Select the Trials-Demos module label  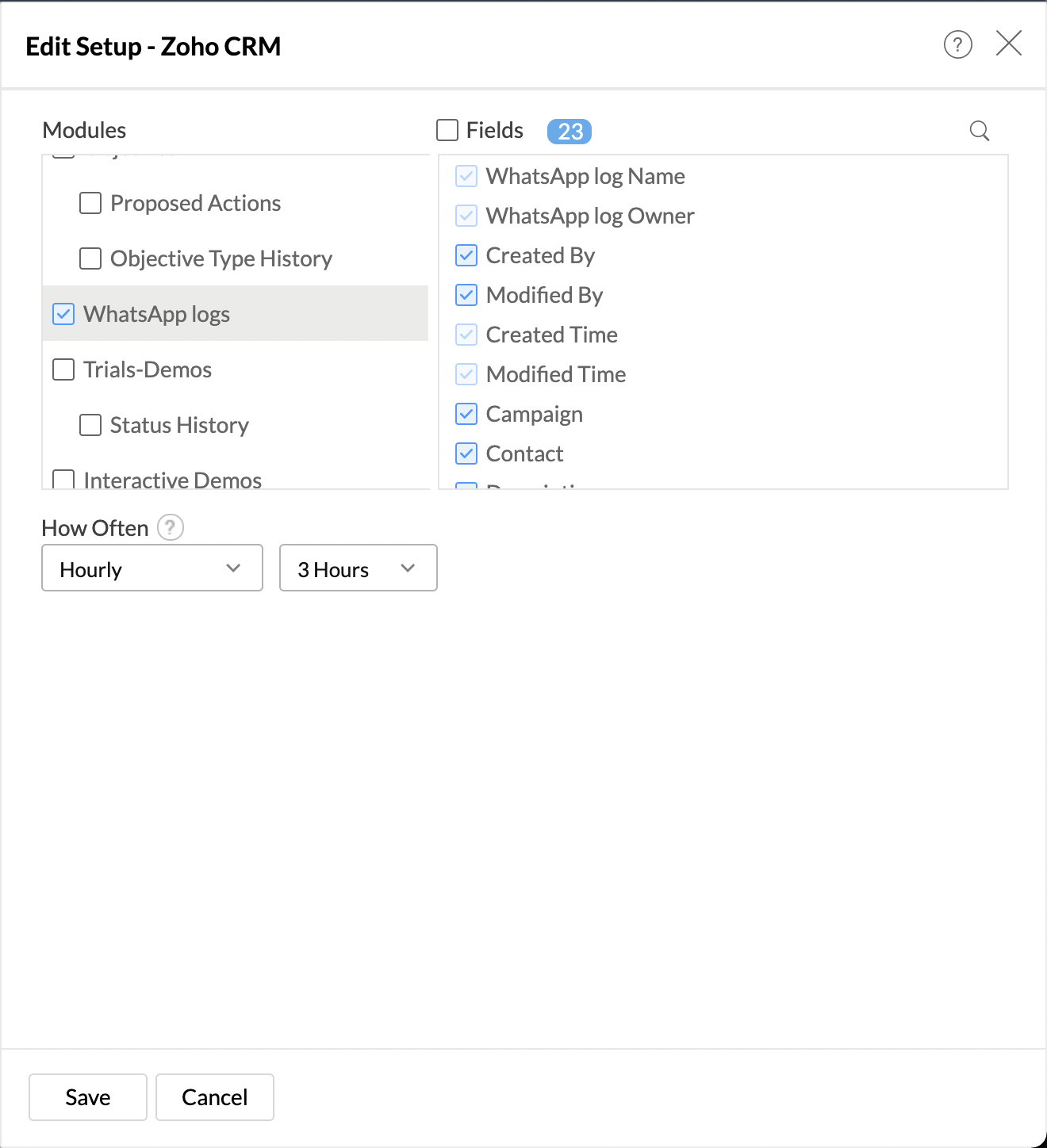(x=148, y=369)
